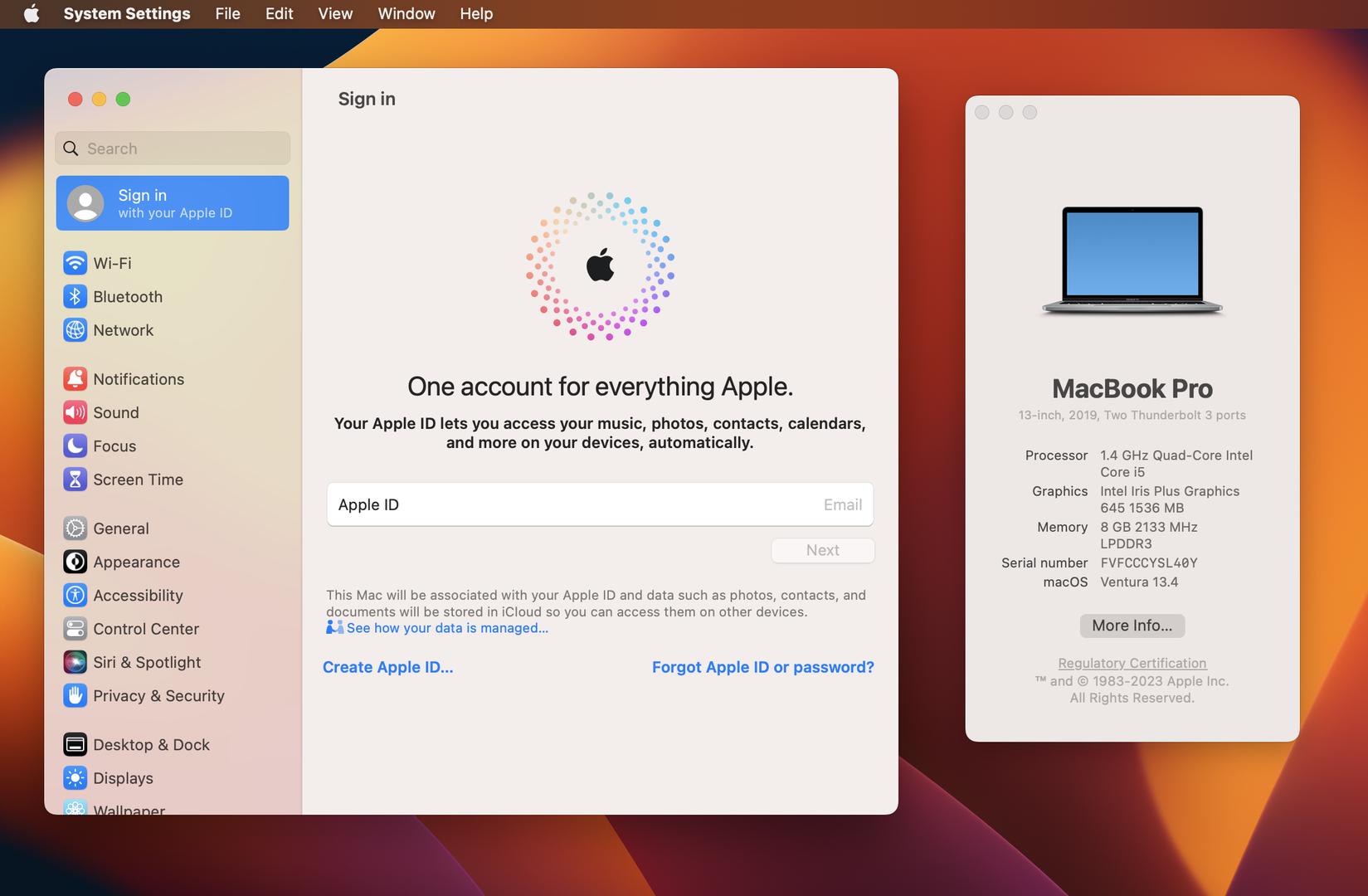Open Bluetooth settings label
The height and width of the screenshot is (896, 1368).
[x=128, y=296]
